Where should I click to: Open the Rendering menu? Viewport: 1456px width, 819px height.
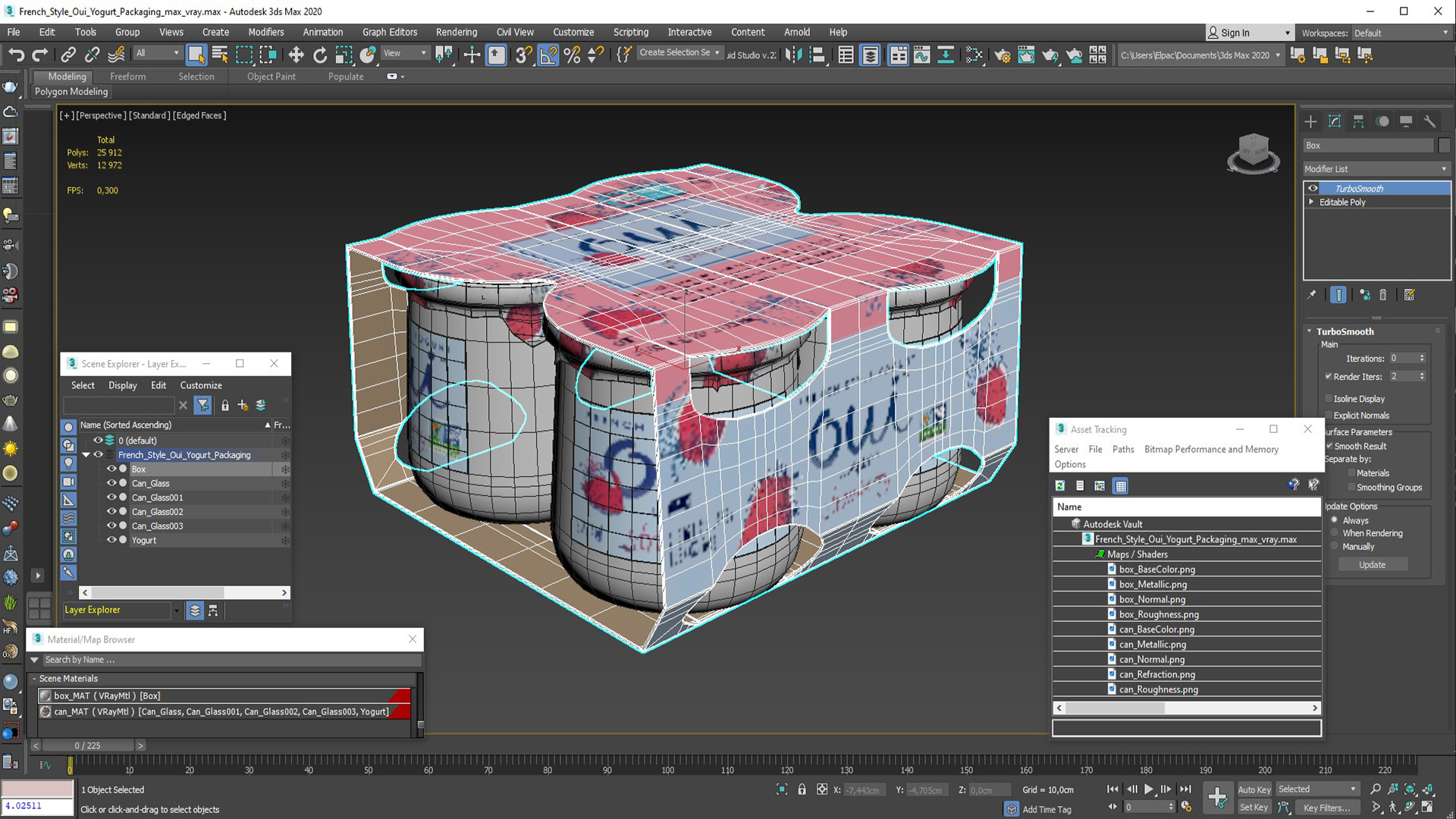click(x=457, y=33)
